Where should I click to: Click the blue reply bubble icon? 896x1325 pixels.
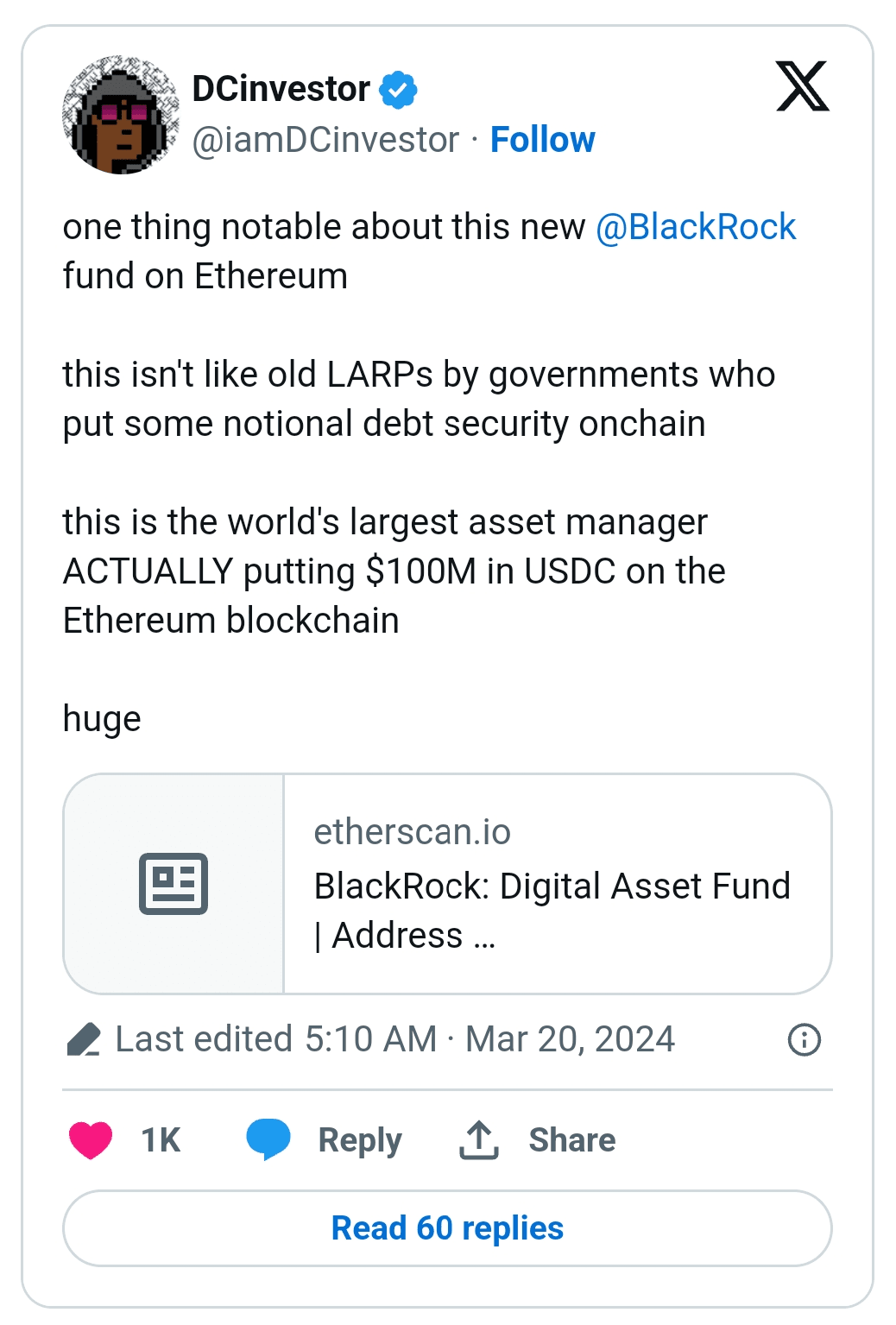pos(268,1139)
